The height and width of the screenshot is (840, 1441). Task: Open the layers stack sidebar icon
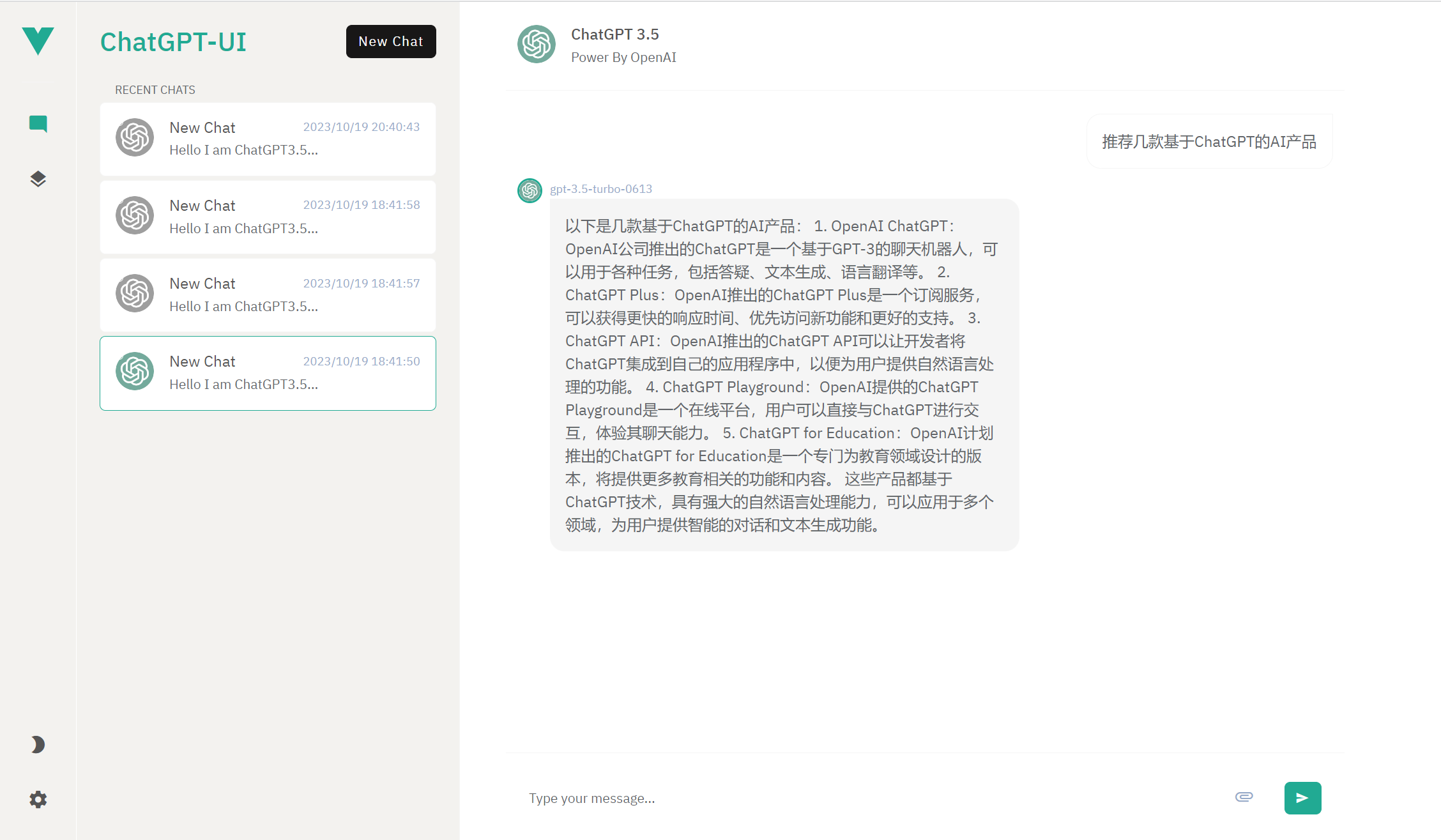pyautogui.click(x=38, y=179)
